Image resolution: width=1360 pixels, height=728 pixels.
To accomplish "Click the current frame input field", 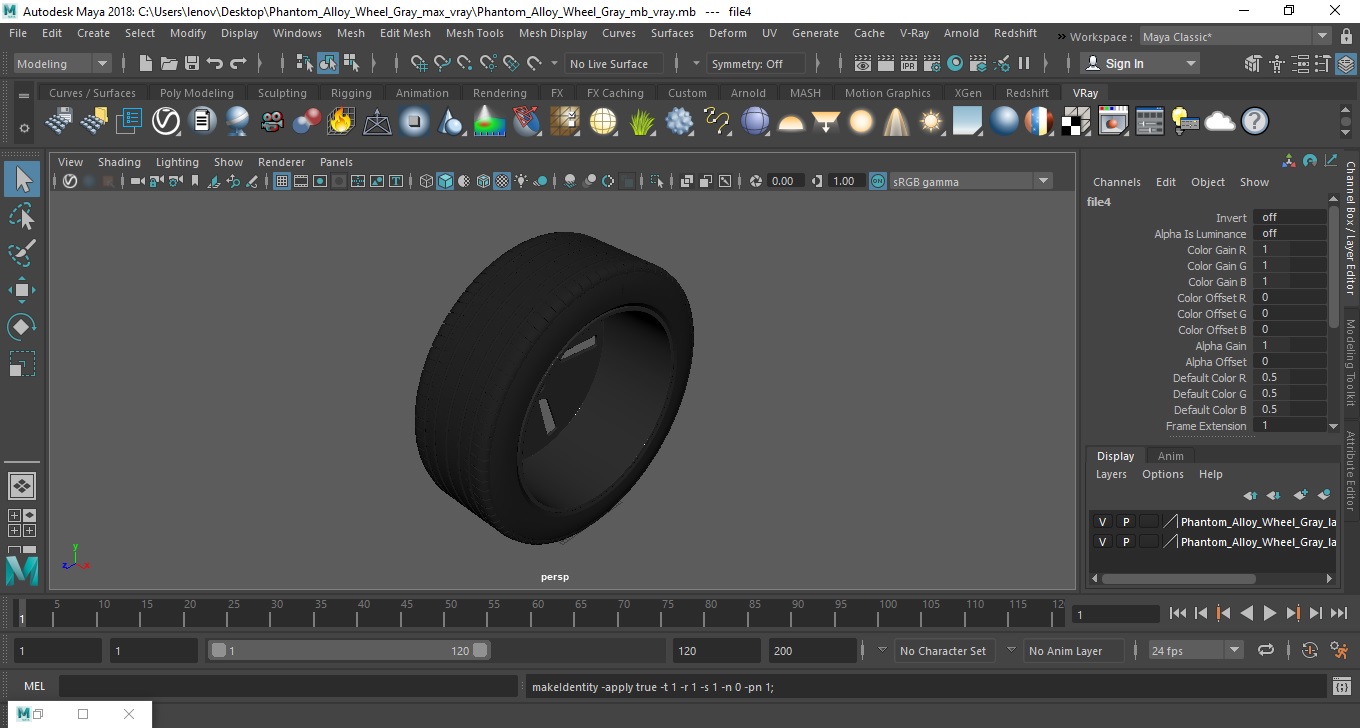I will pyautogui.click(x=1115, y=614).
